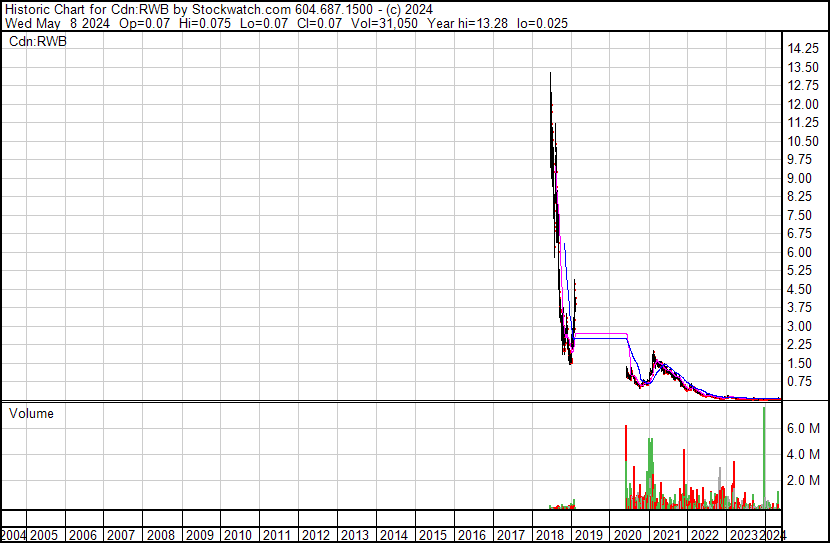Click the 2017 year label on time axis

(511, 535)
